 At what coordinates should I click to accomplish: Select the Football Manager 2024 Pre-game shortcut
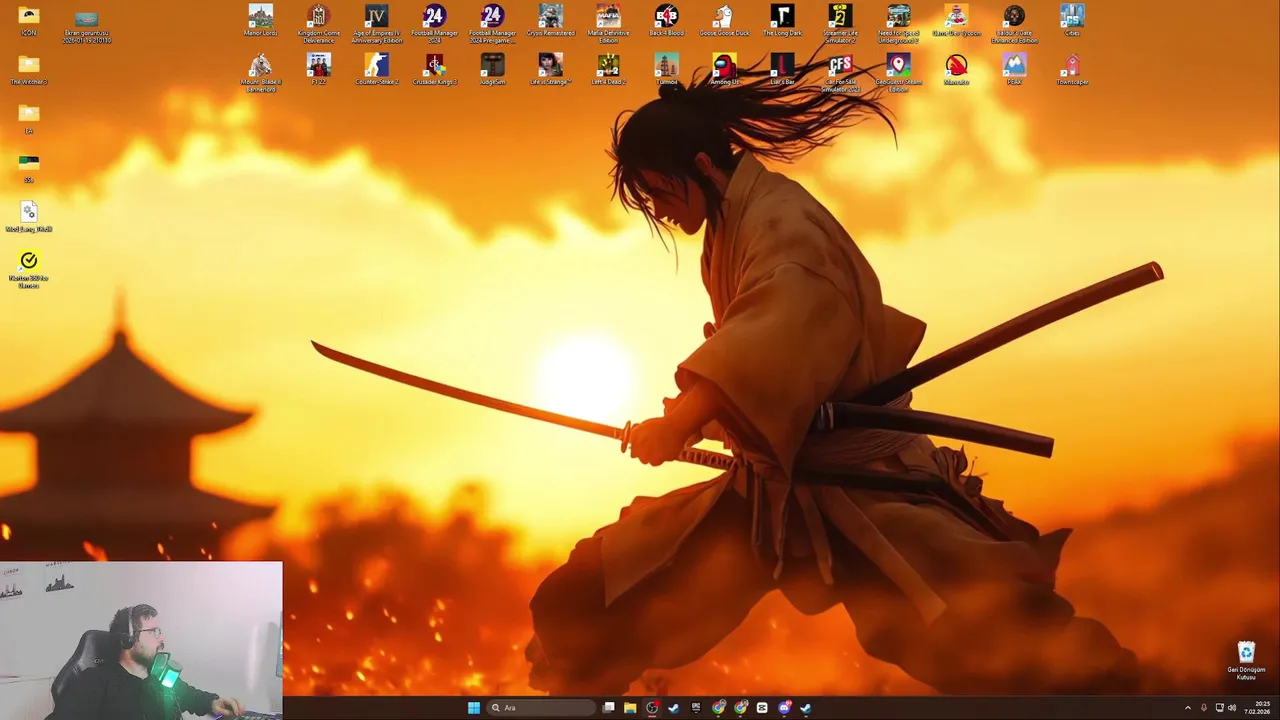point(492,24)
